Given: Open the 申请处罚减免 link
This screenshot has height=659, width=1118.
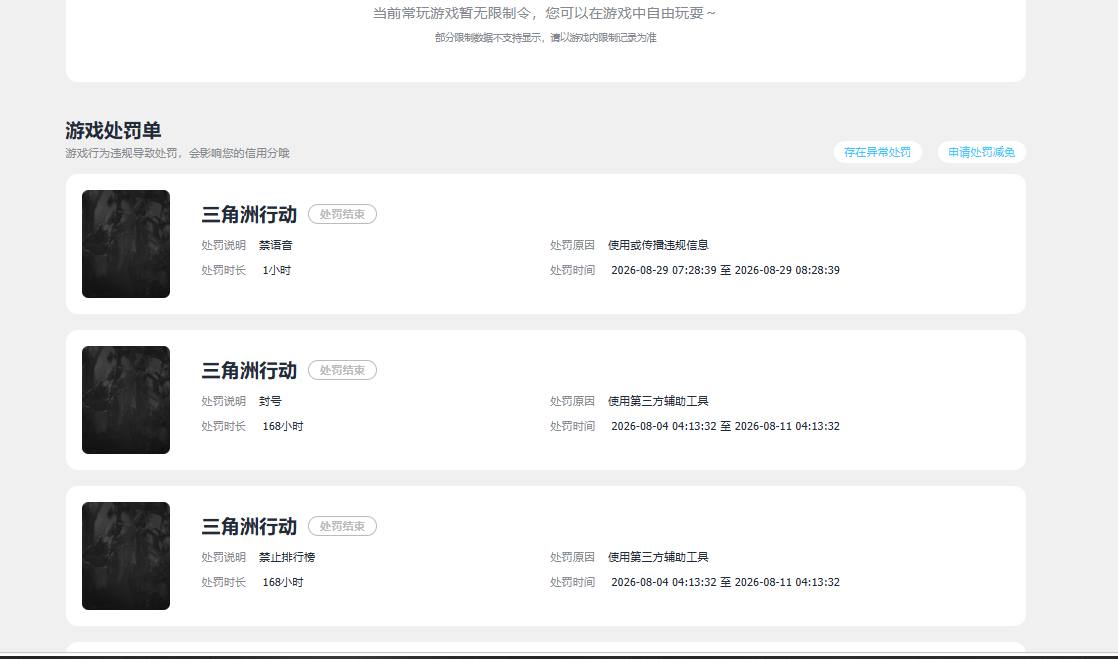Looking at the screenshot, I should click(x=981, y=152).
